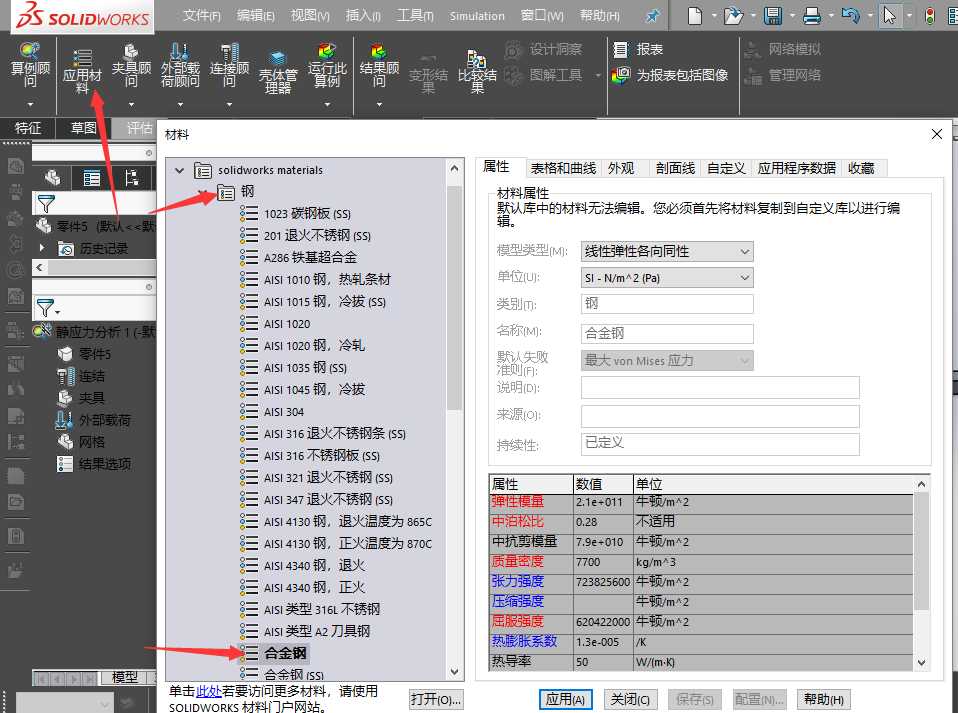
Task: Select 外部载荷 in the study tree
Action: [93, 420]
